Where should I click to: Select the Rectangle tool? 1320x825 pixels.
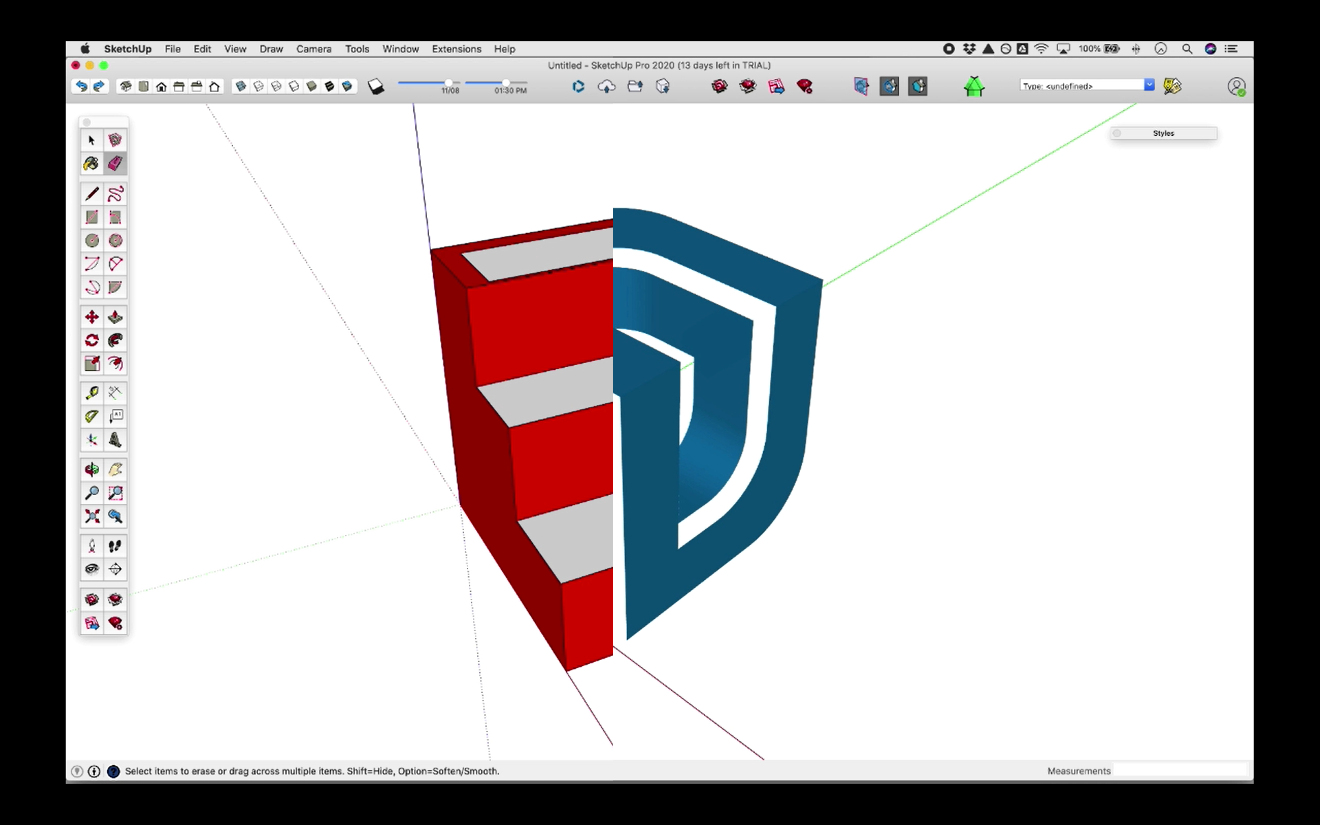tap(92, 217)
